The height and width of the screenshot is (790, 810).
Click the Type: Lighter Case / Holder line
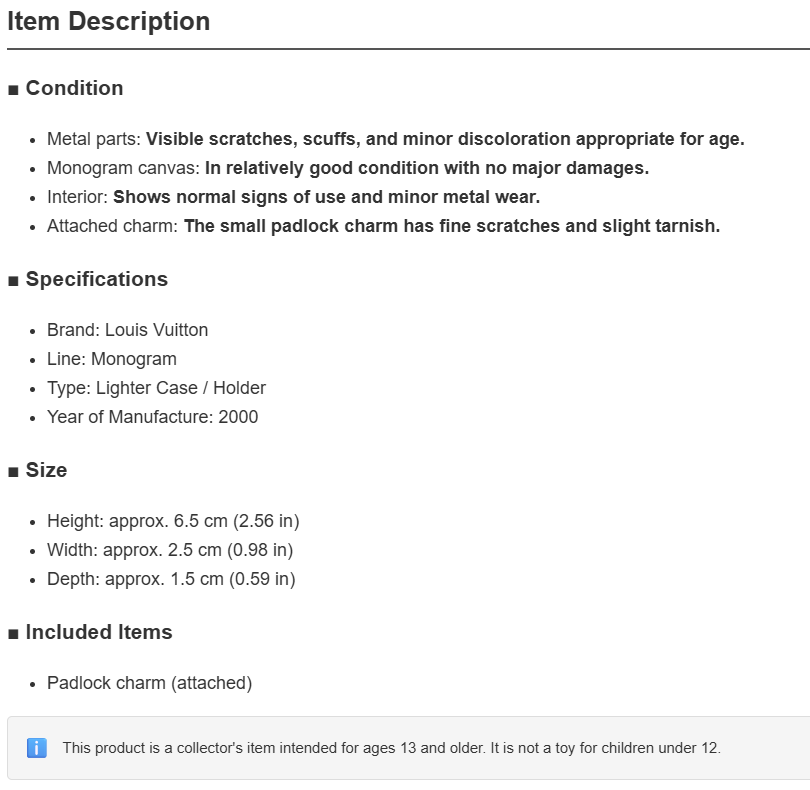click(x=157, y=388)
